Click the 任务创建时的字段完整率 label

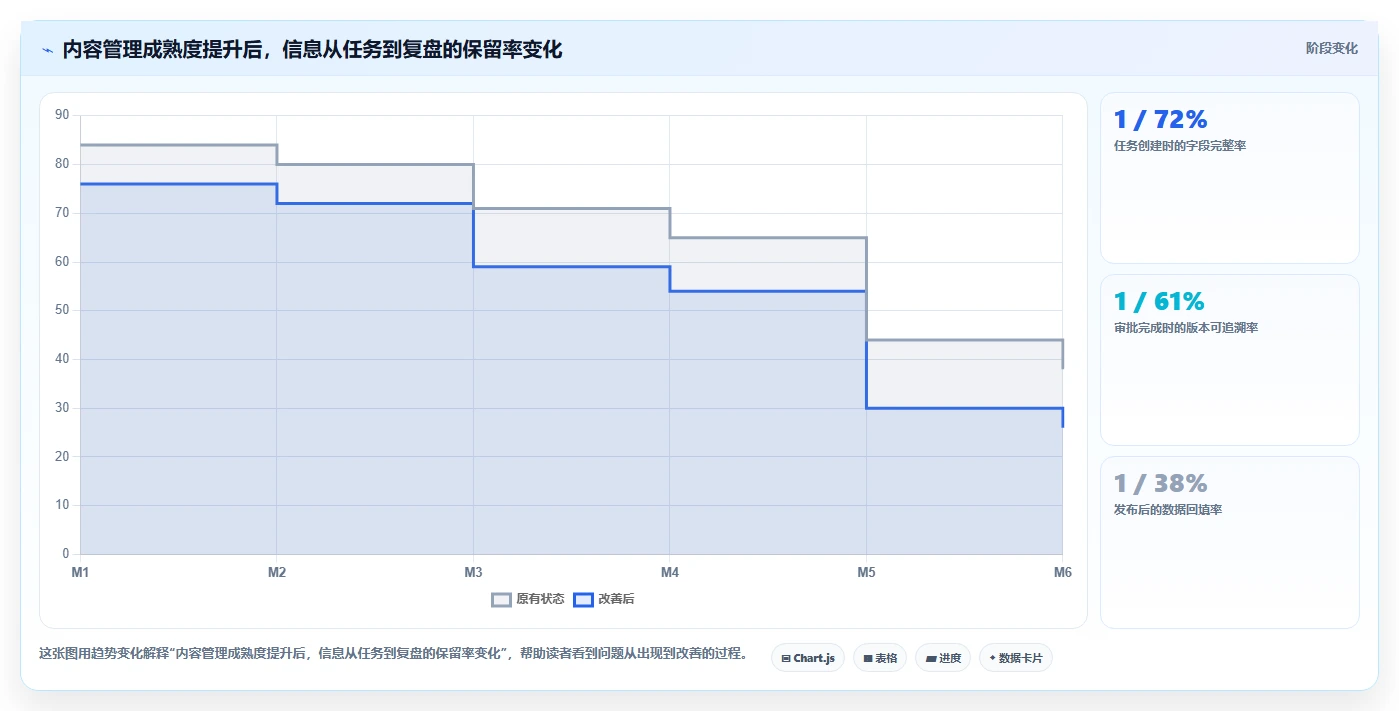(1180, 146)
